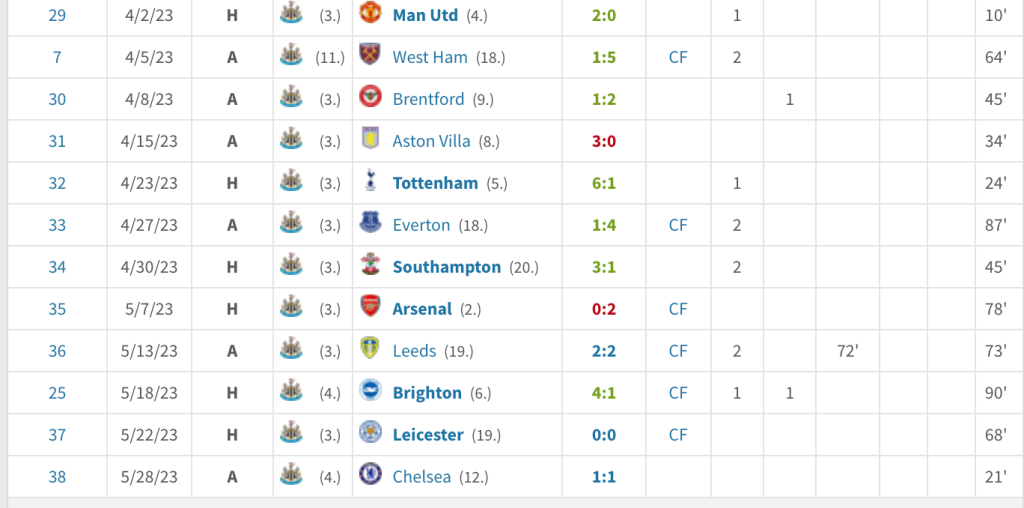Open the Leeds team link

(x=414, y=351)
